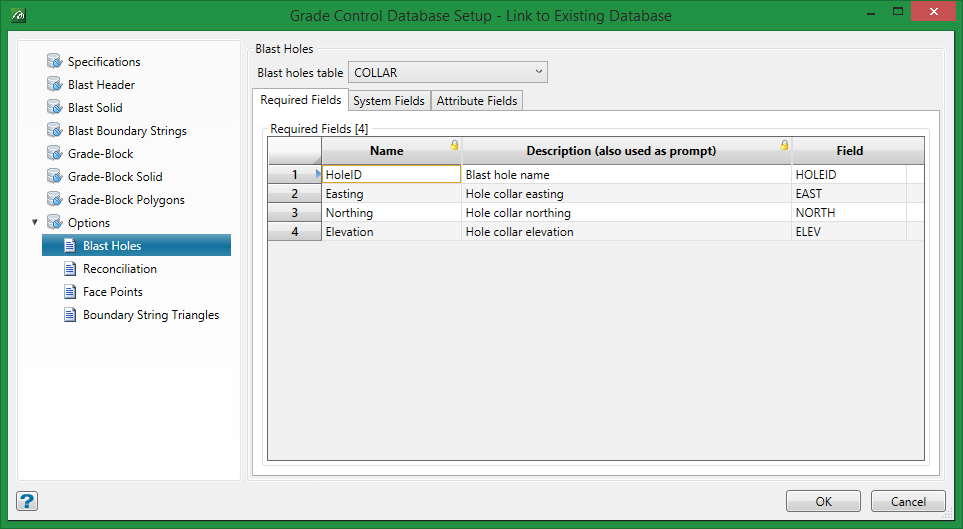Click the Face Points page icon
963x529 pixels.
(x=70, y=292)
